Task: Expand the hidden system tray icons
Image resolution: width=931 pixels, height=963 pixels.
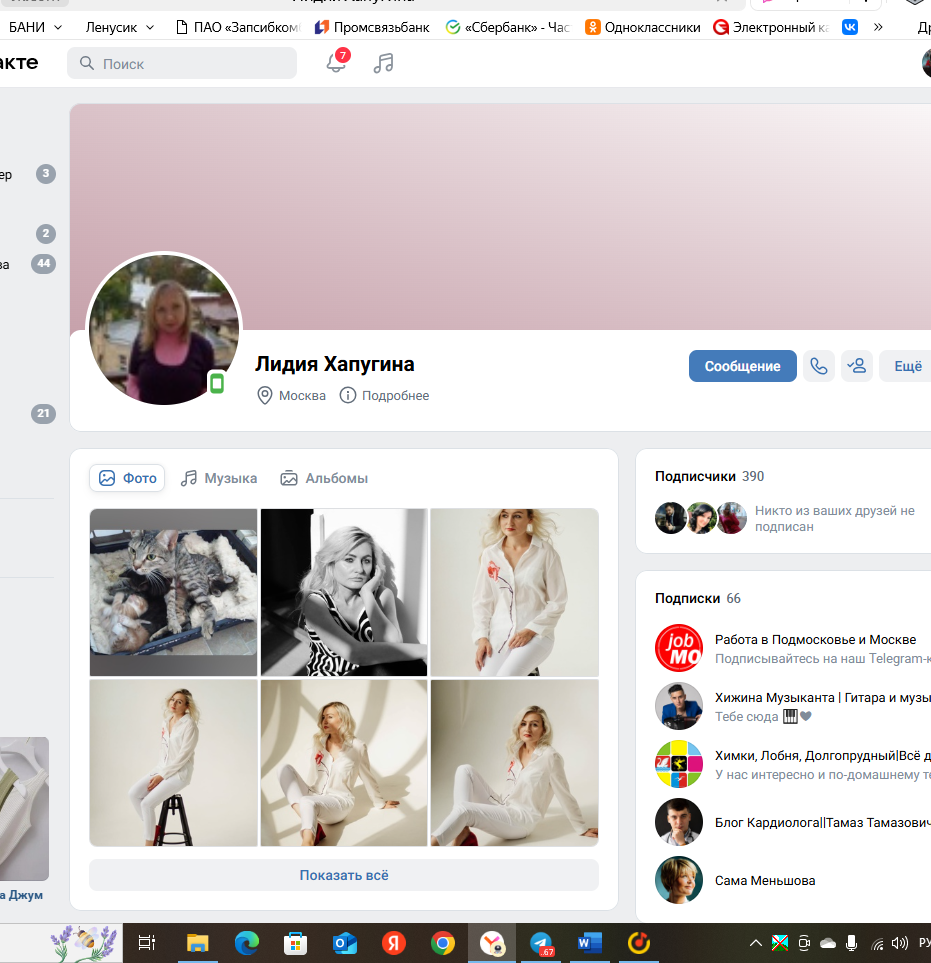Action: [x=756, y=943]
